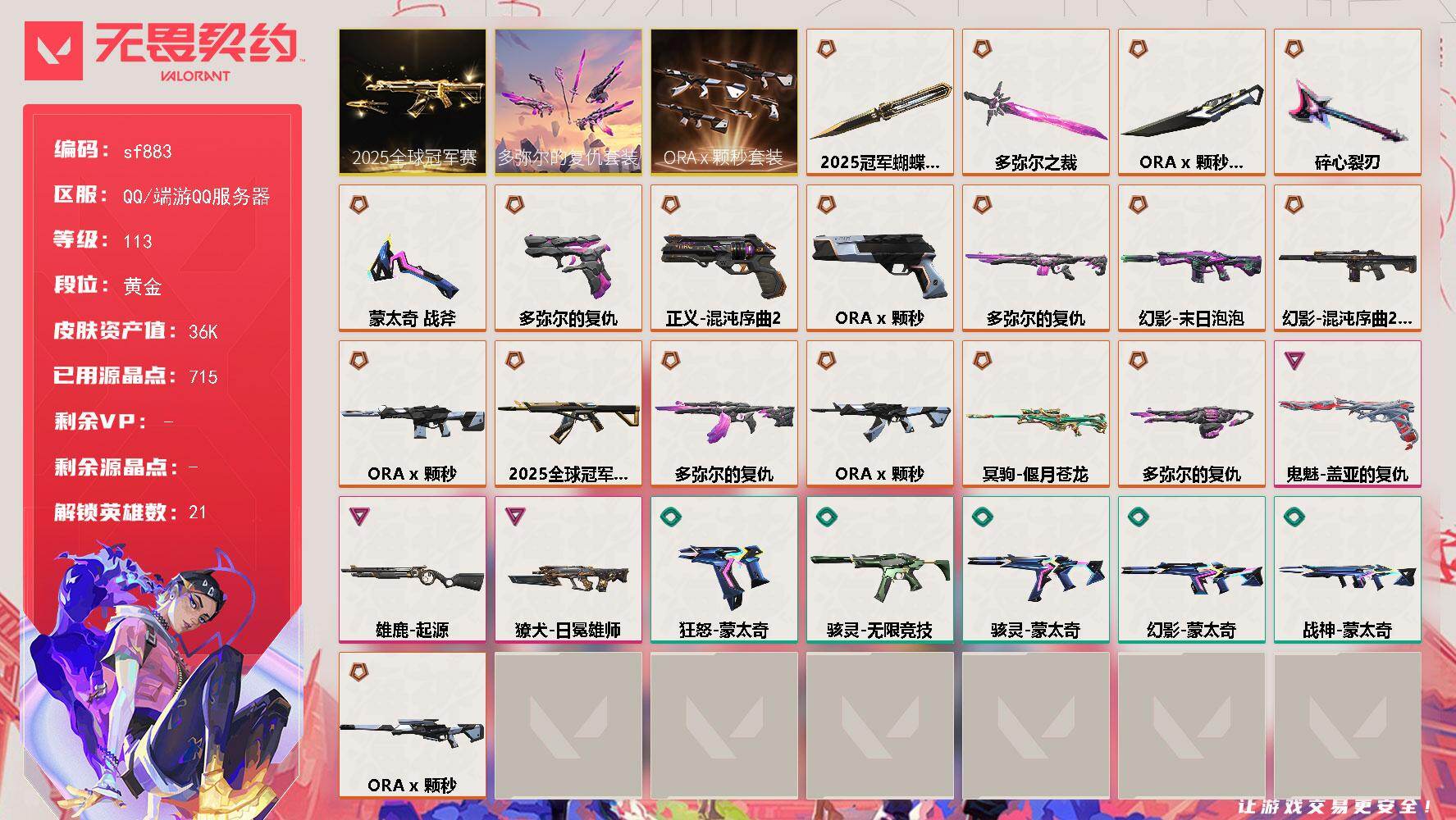The height and width of the screenshot is (820, 1456).
Task: Select the 2025冠军蝴蝶 knife card
Action: pos(880,102)
